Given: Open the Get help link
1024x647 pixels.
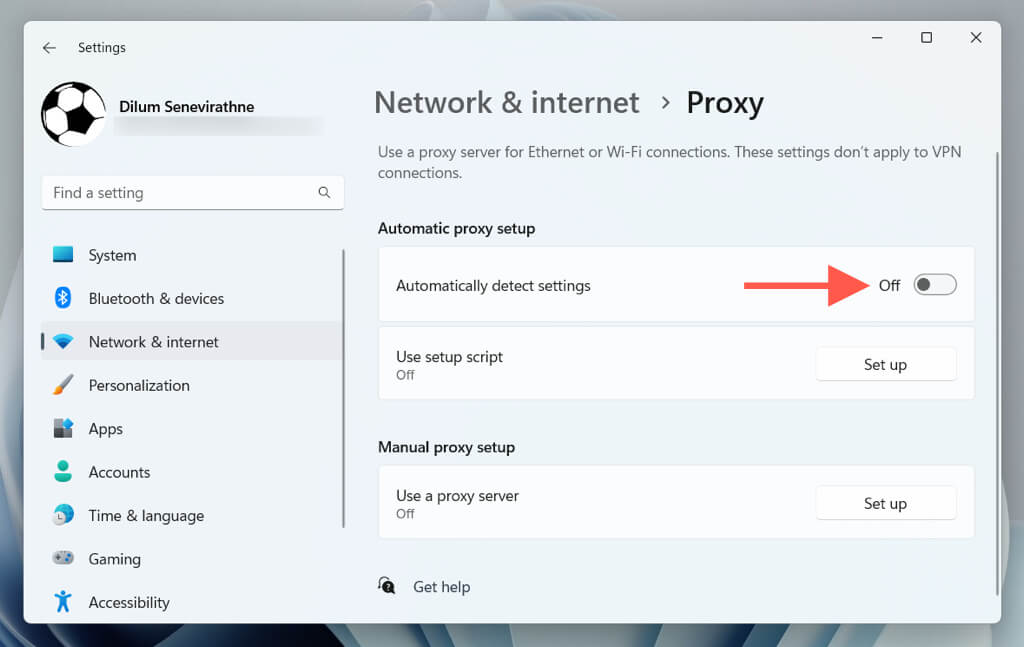Looking at the screenshot, I should click(441, 587).
